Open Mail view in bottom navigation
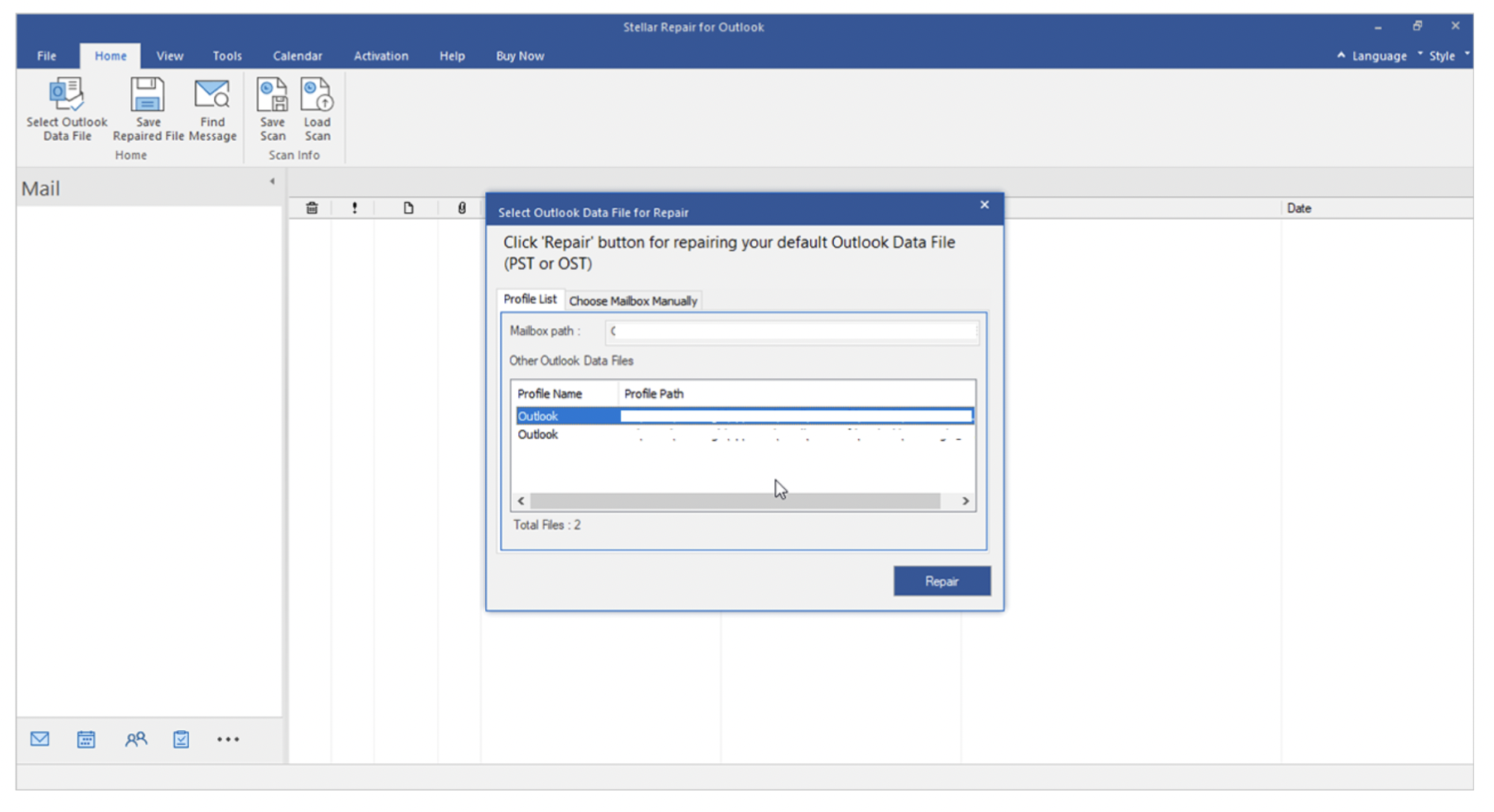Image resolution: width=1494 pixels, height=812 pixels. 40,739
